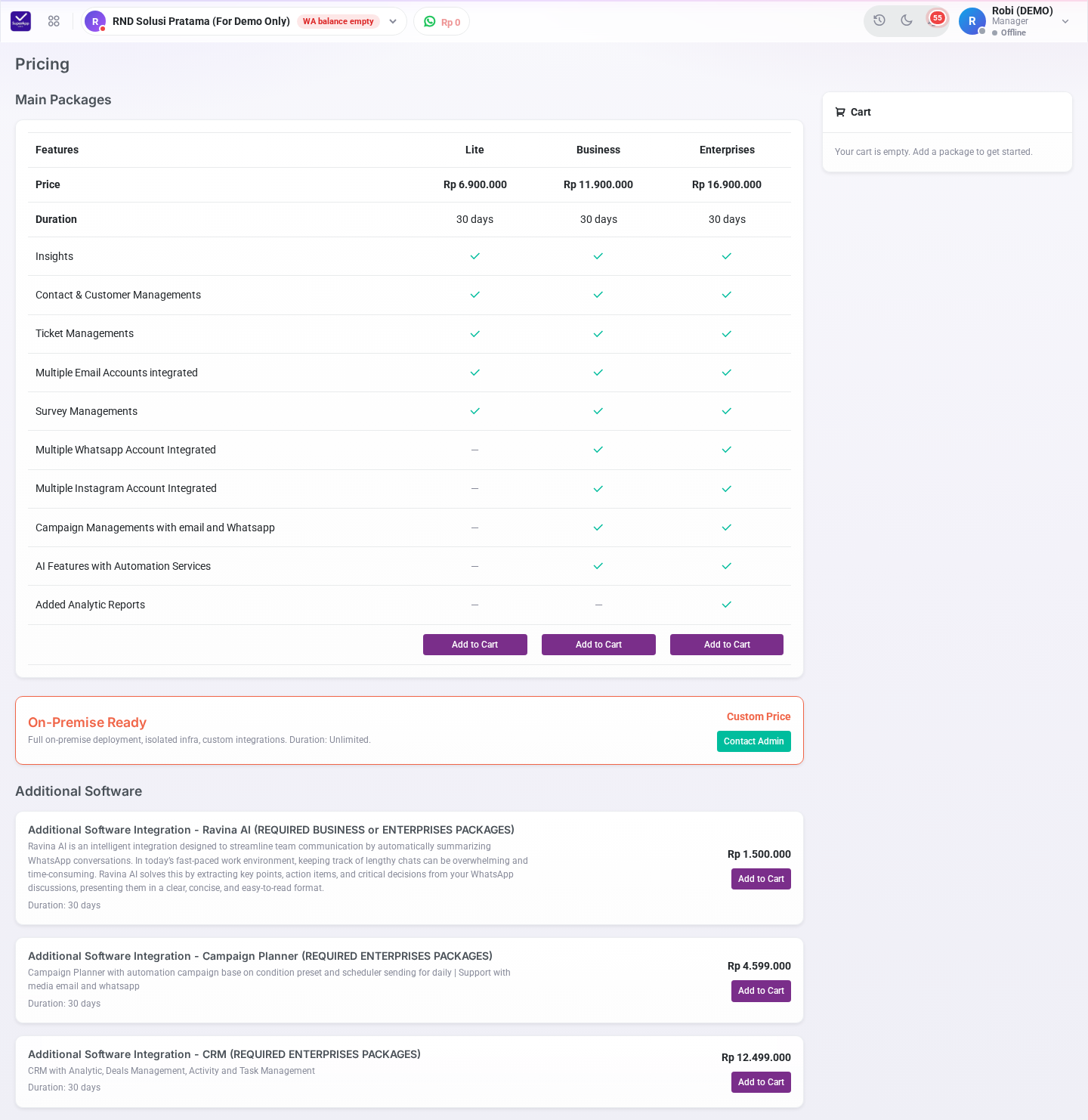Click the Campaign Planner price Rp 4.599.000

[x=759, y=966]
